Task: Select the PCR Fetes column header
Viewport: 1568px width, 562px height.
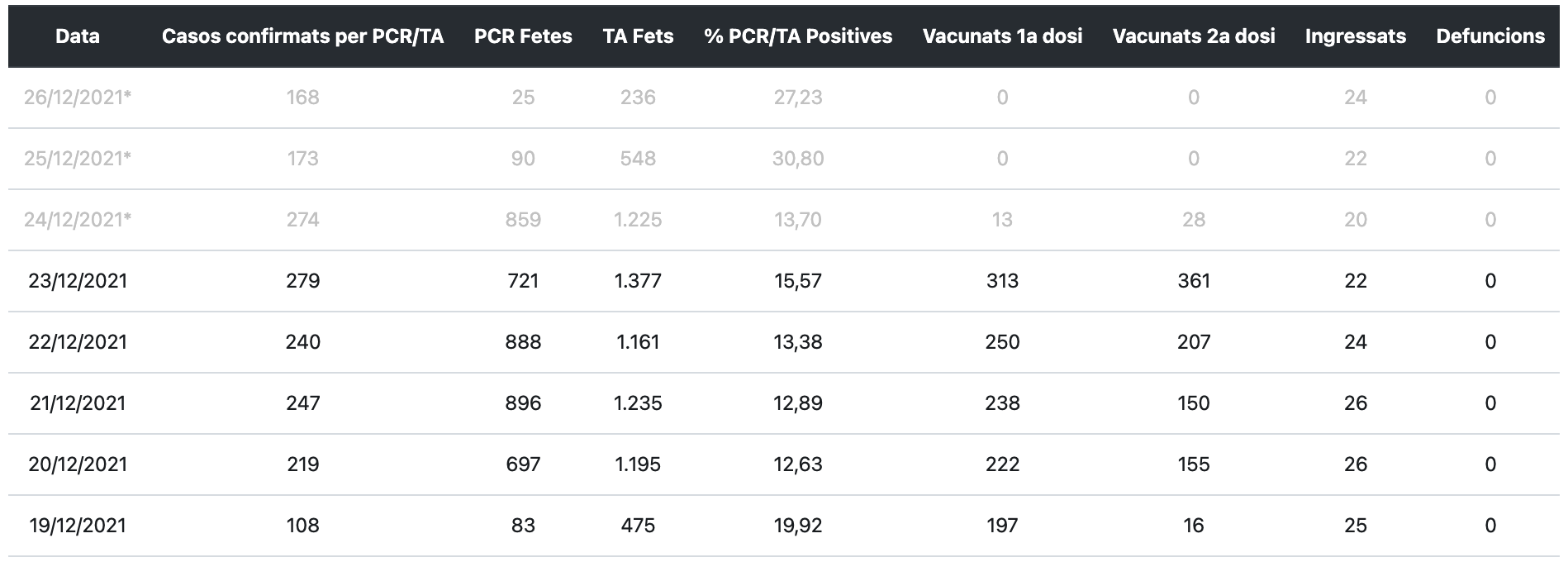Action: coord(523,36)
